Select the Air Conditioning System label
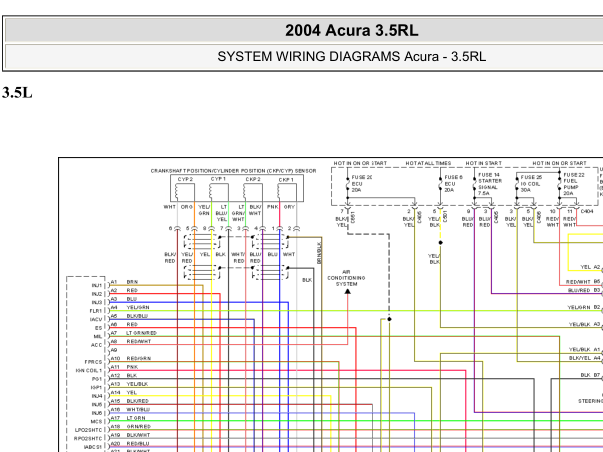The image size is (603, 452). pos(346,278)
